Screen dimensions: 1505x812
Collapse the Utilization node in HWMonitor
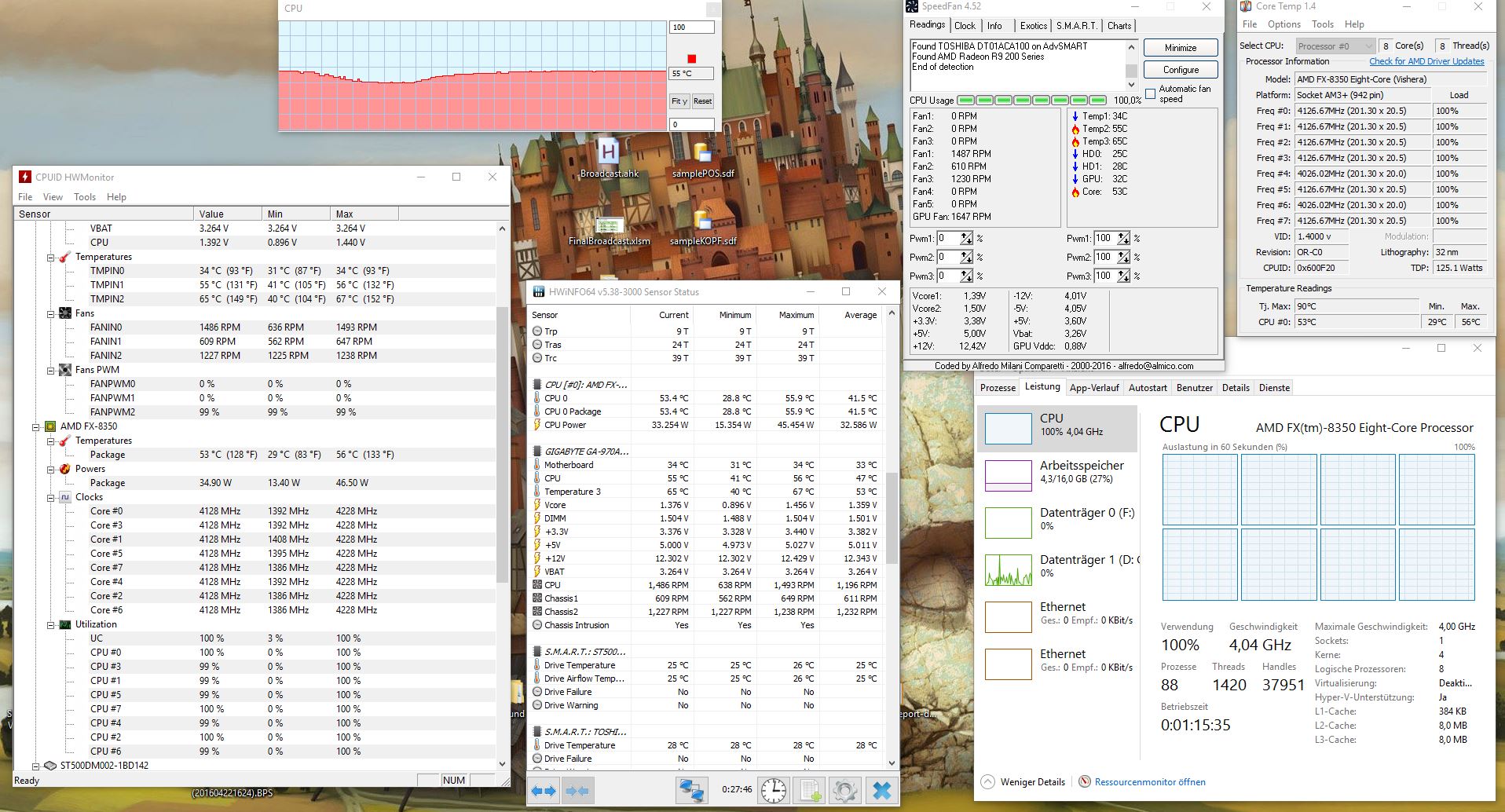(x=50, y=625)
